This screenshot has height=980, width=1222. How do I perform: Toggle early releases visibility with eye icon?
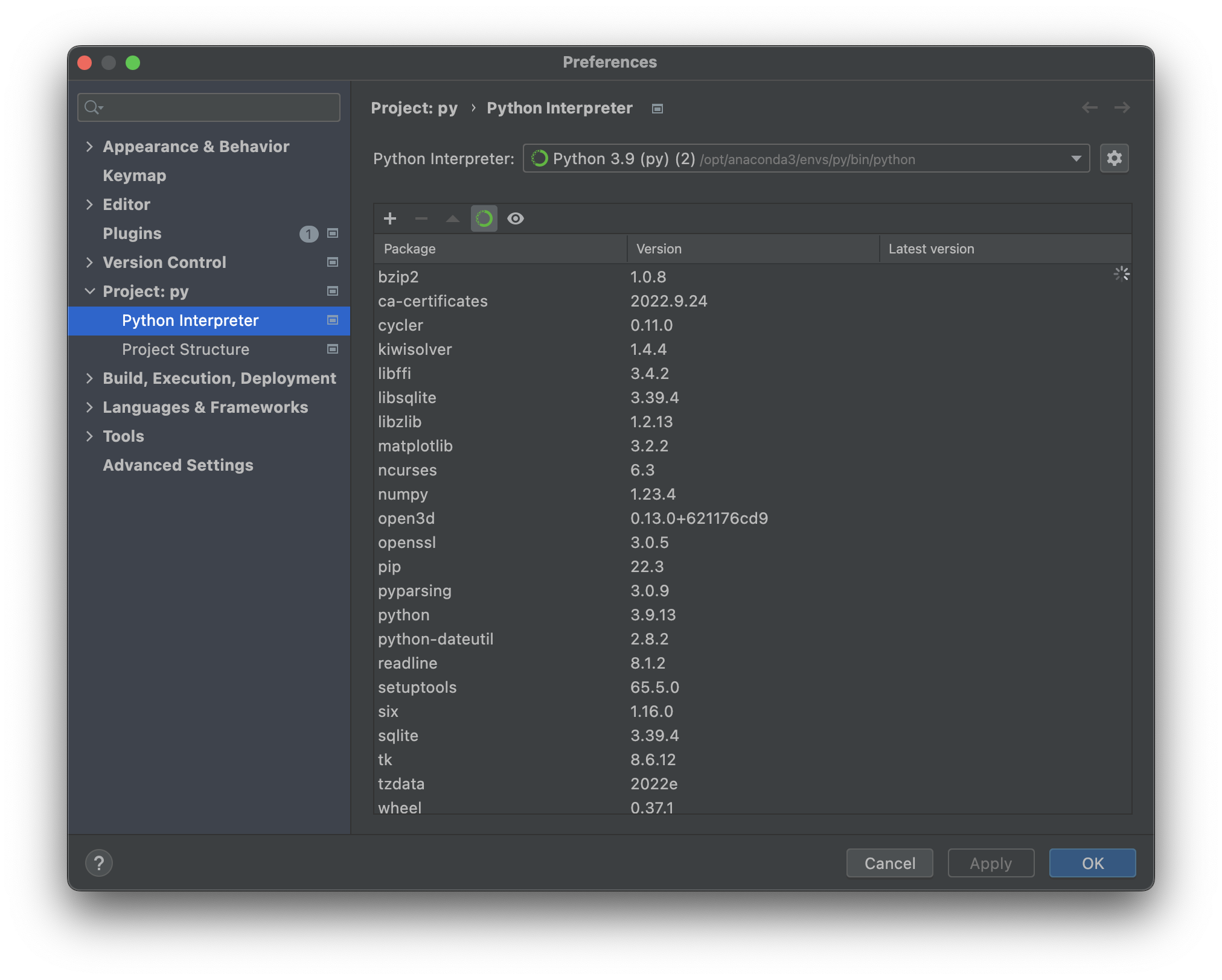(515, 218)
